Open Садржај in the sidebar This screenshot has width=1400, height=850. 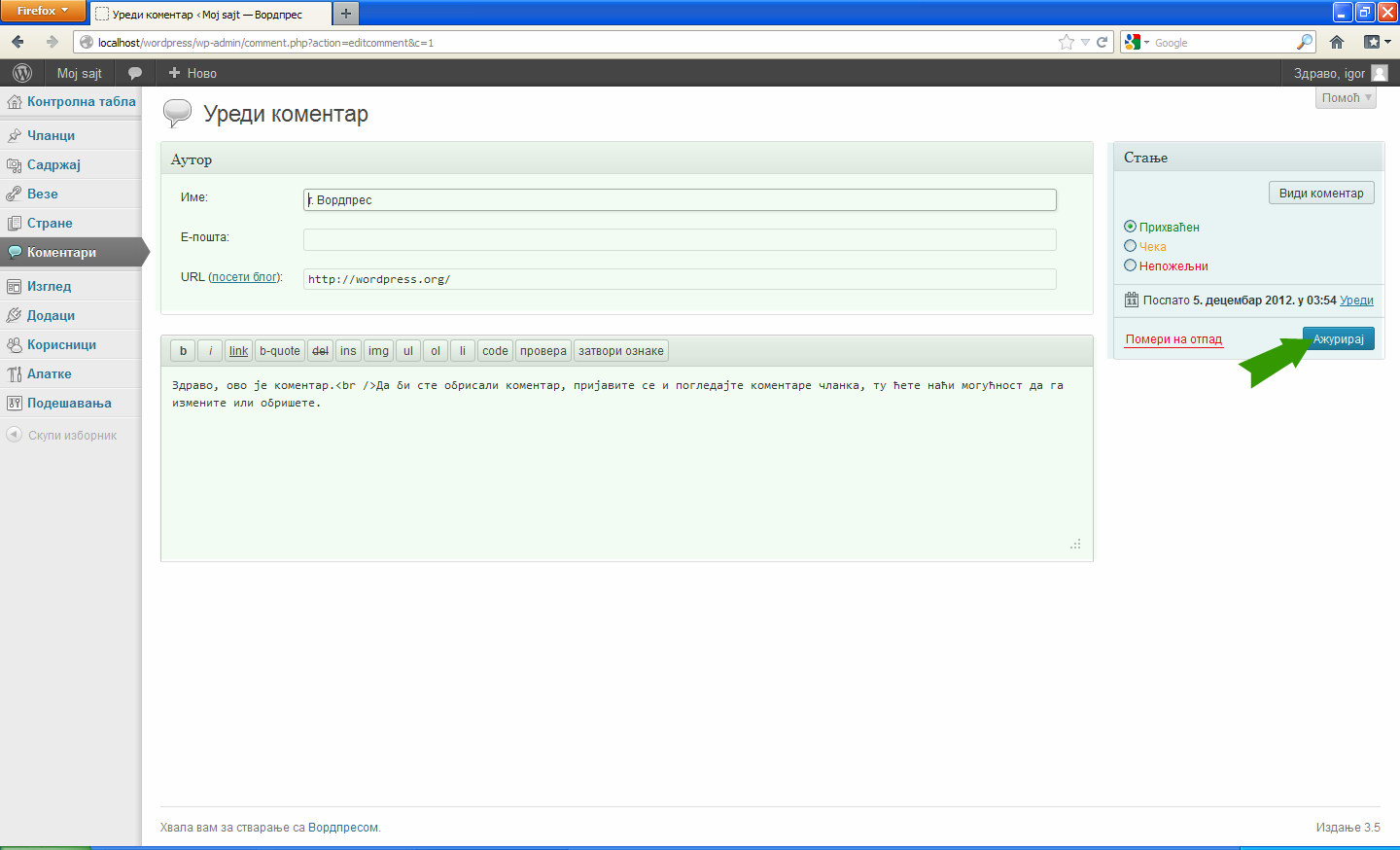(53, 165)
